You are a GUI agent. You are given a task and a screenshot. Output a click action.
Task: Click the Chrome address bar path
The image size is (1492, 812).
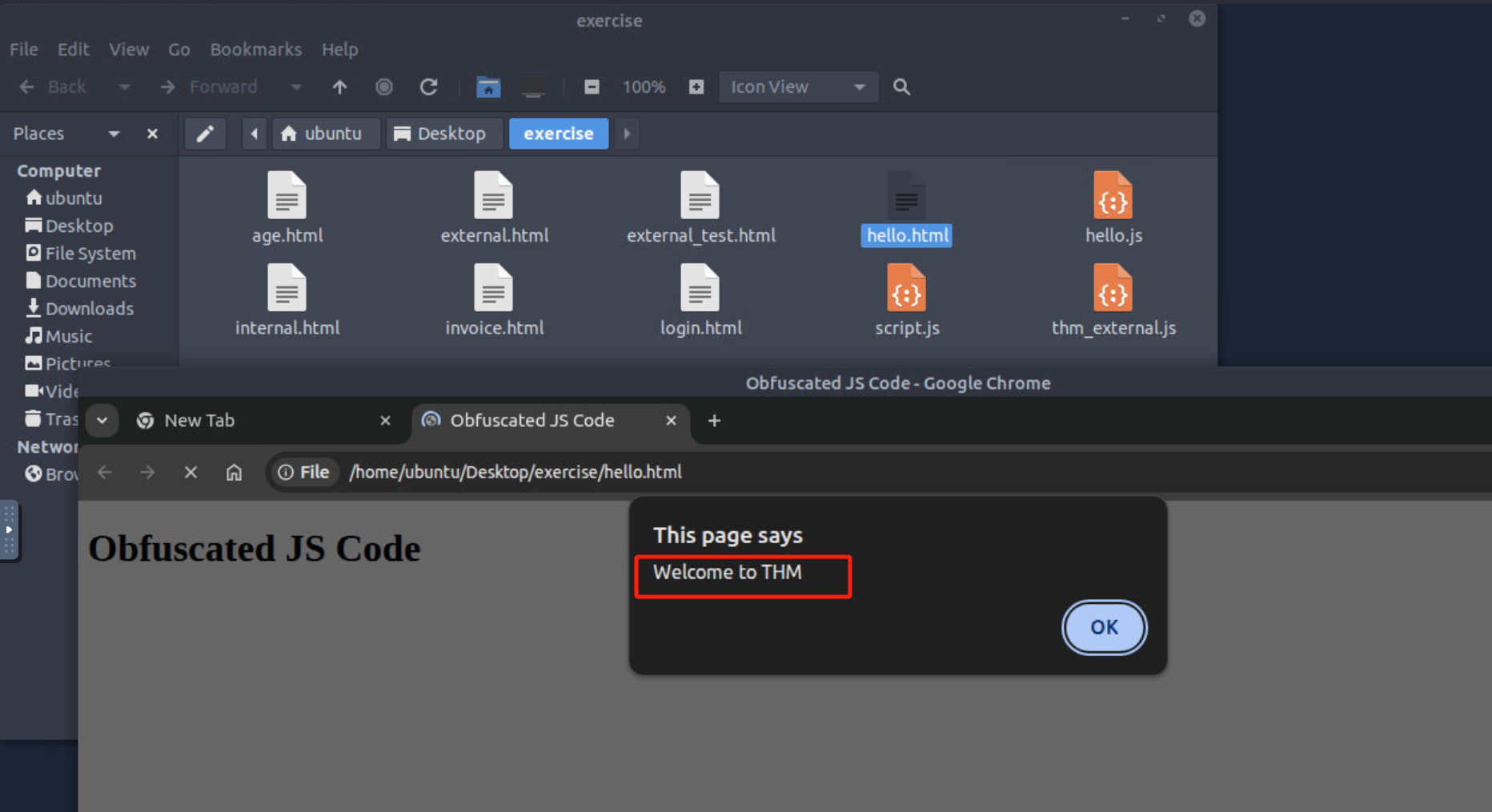tap(515, 472)
